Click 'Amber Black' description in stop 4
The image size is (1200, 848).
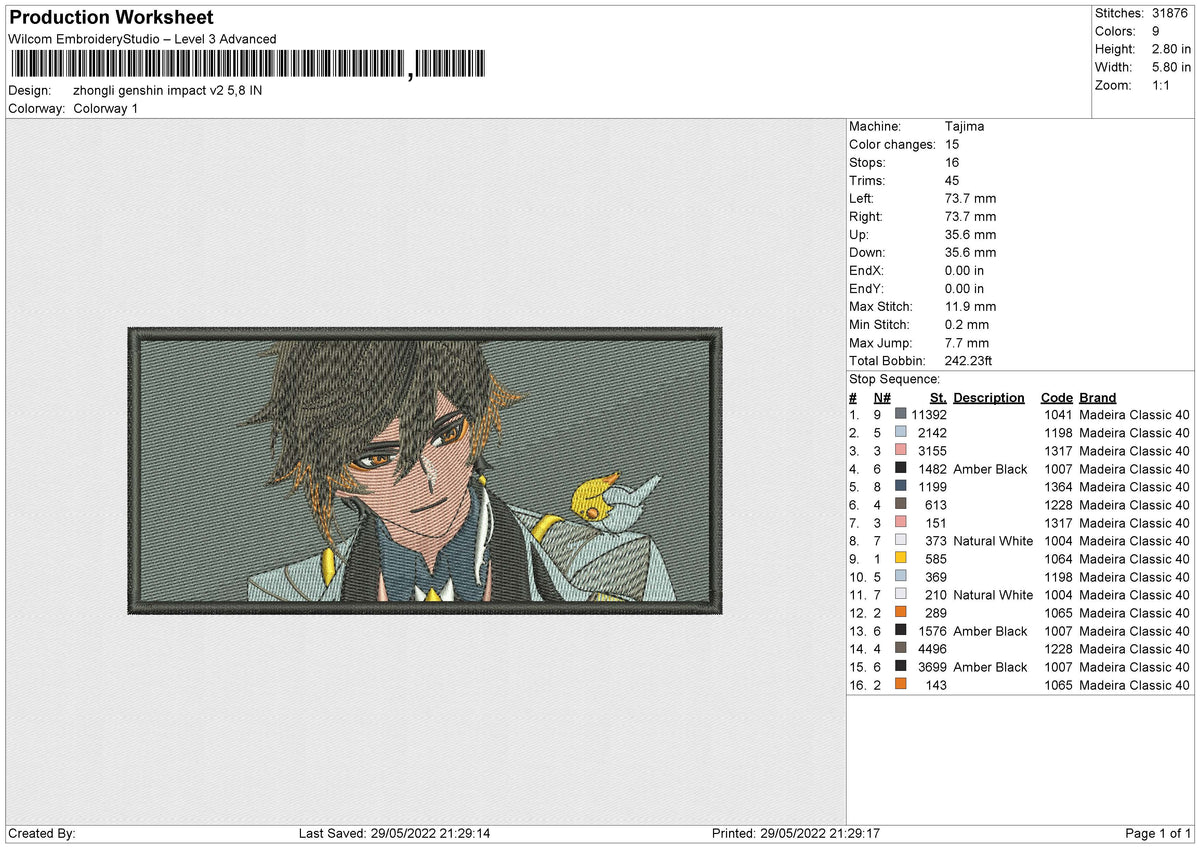click(x=990, y=469)
